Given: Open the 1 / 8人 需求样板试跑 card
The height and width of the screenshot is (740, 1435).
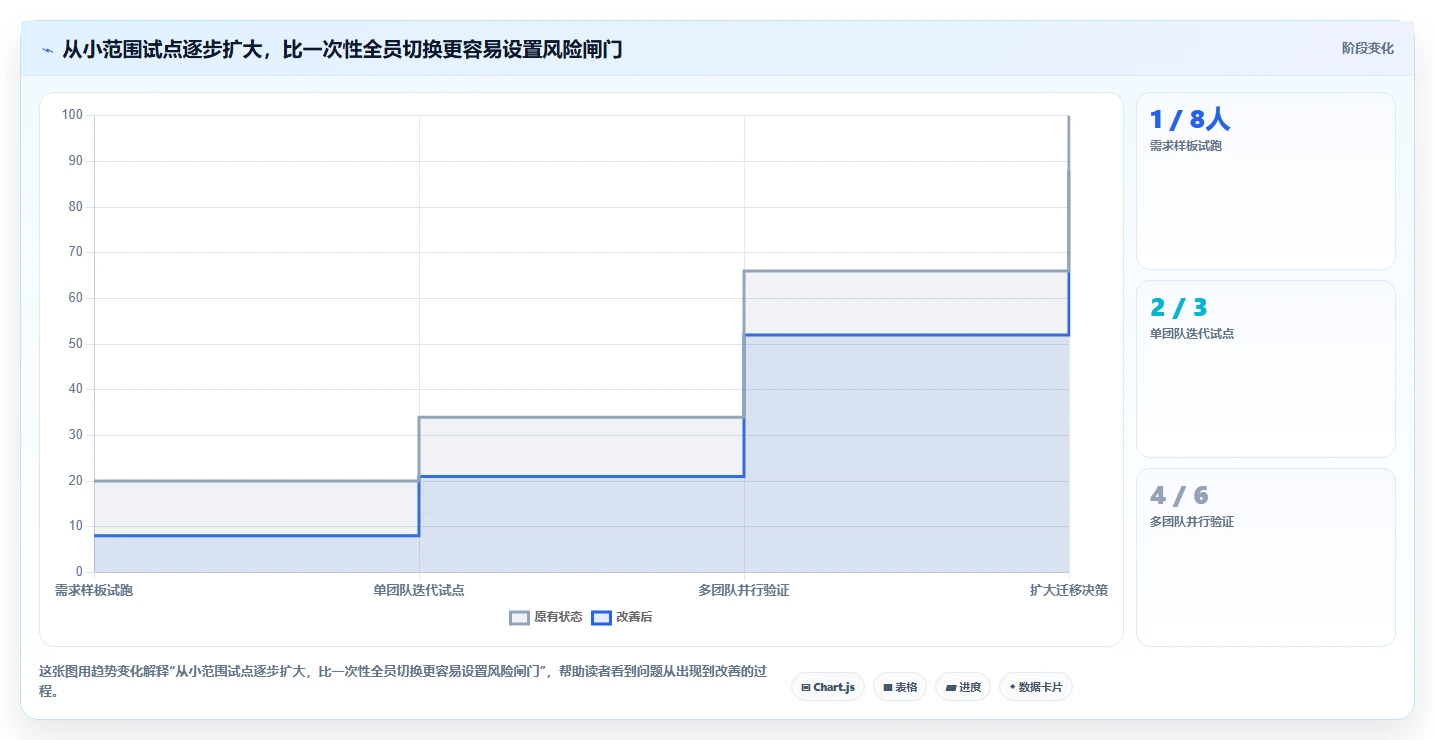Looking at the screenshot, I should (x=1265, y=181).
